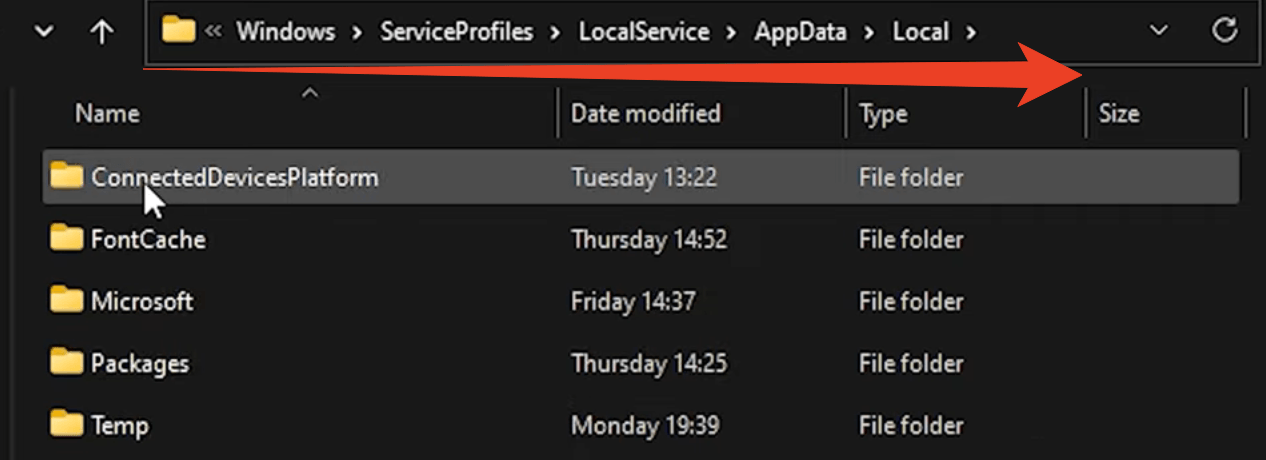Click the FontCache folder icon
Image resolution: width=1266 pixels, height=460 pixels.
(x=66, y=238)
